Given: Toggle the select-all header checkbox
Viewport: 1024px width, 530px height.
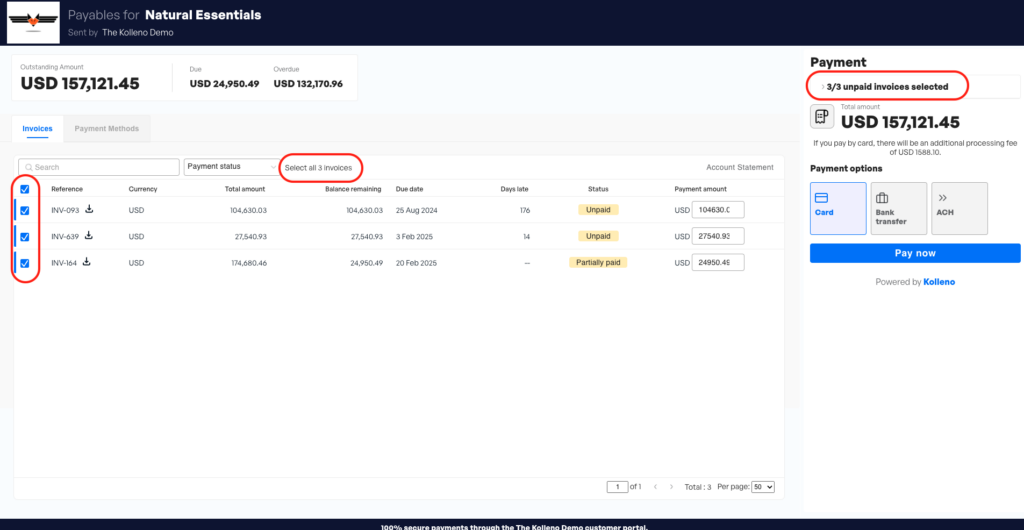Looking at the screenshot, I should (x=25, y=189).
